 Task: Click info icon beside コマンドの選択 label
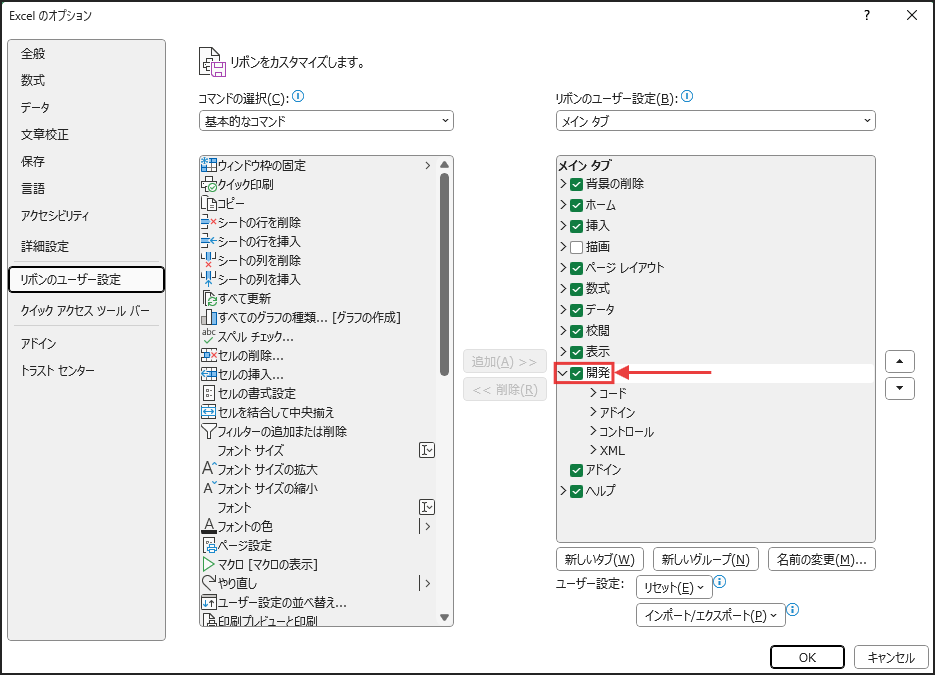pyautogui.click(x=298, y=96)
